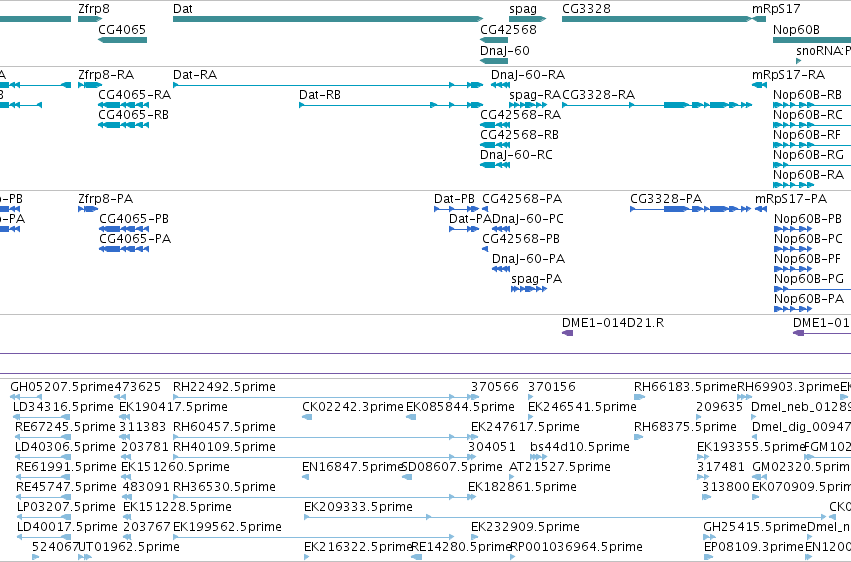Click the Nop60B-RG transcript label

pos(809,155)
